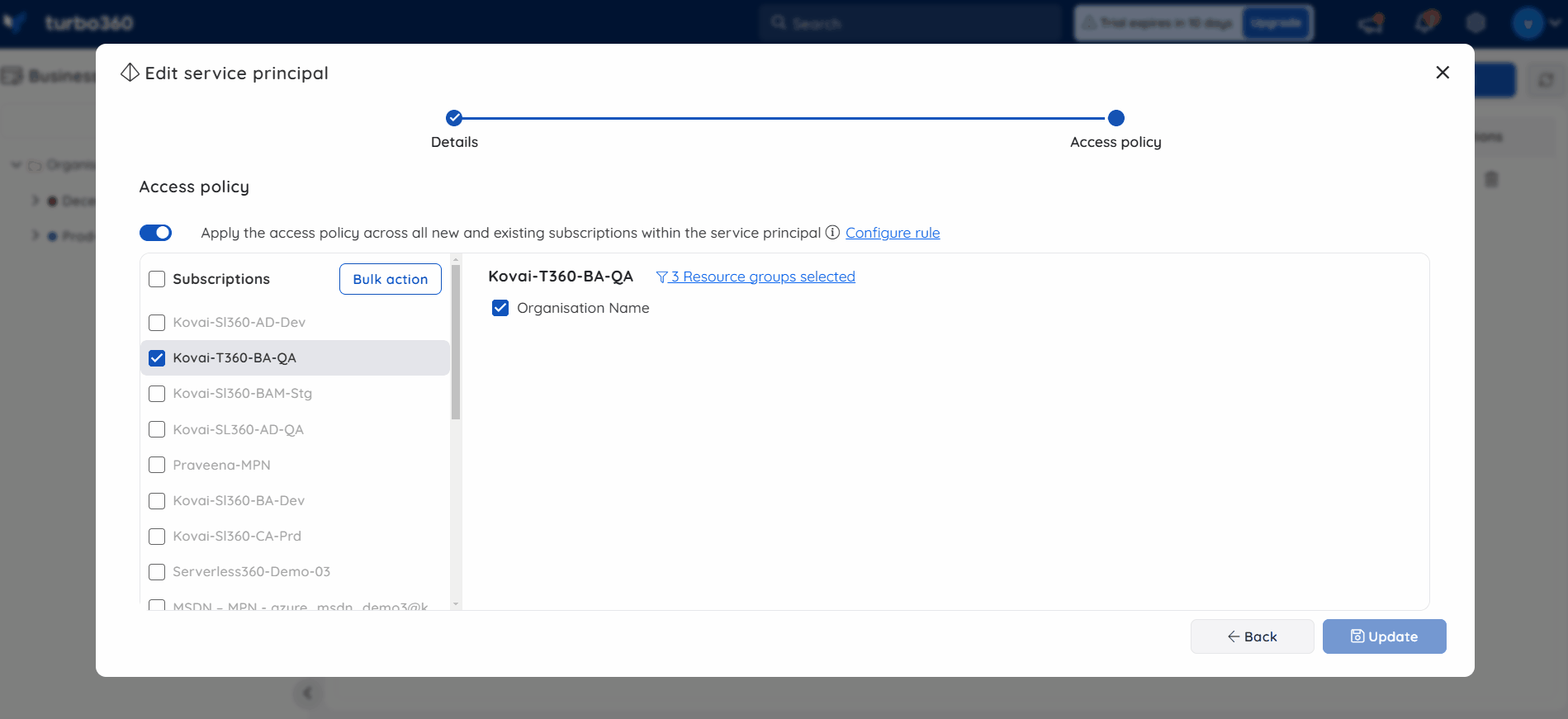This screenshot has width=1568, height=719.
Task: Click the refresh icon in background page
Action: (x=1546, y=80)
